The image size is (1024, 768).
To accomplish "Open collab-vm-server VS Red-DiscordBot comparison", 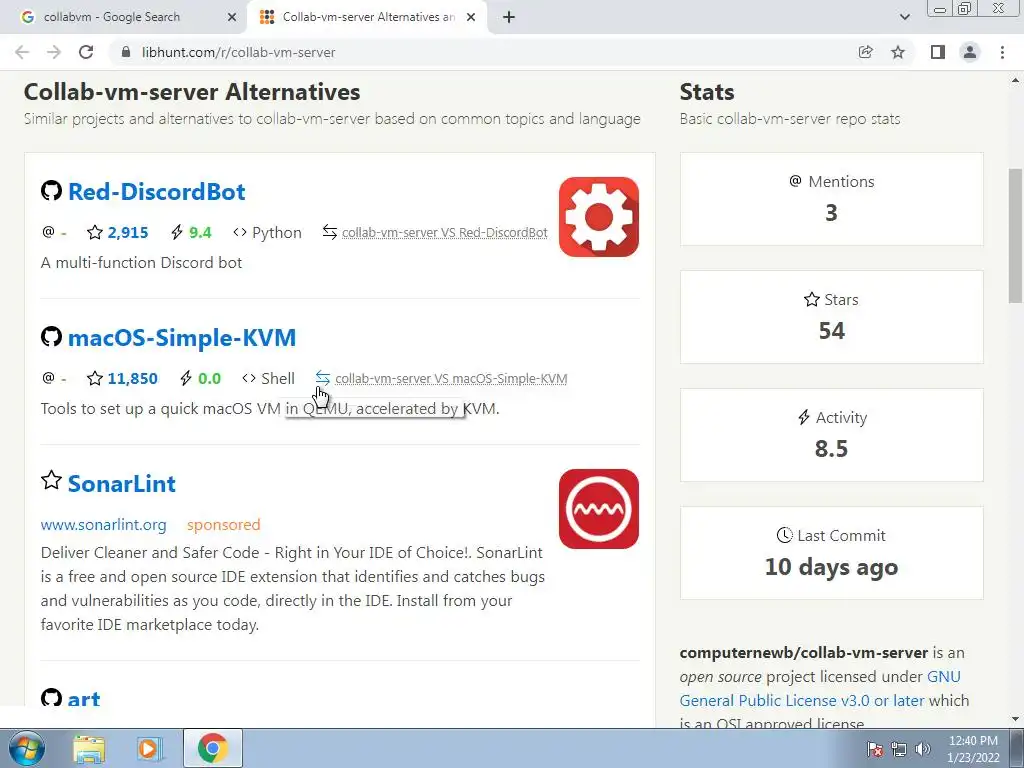I will tap(445, 232).
